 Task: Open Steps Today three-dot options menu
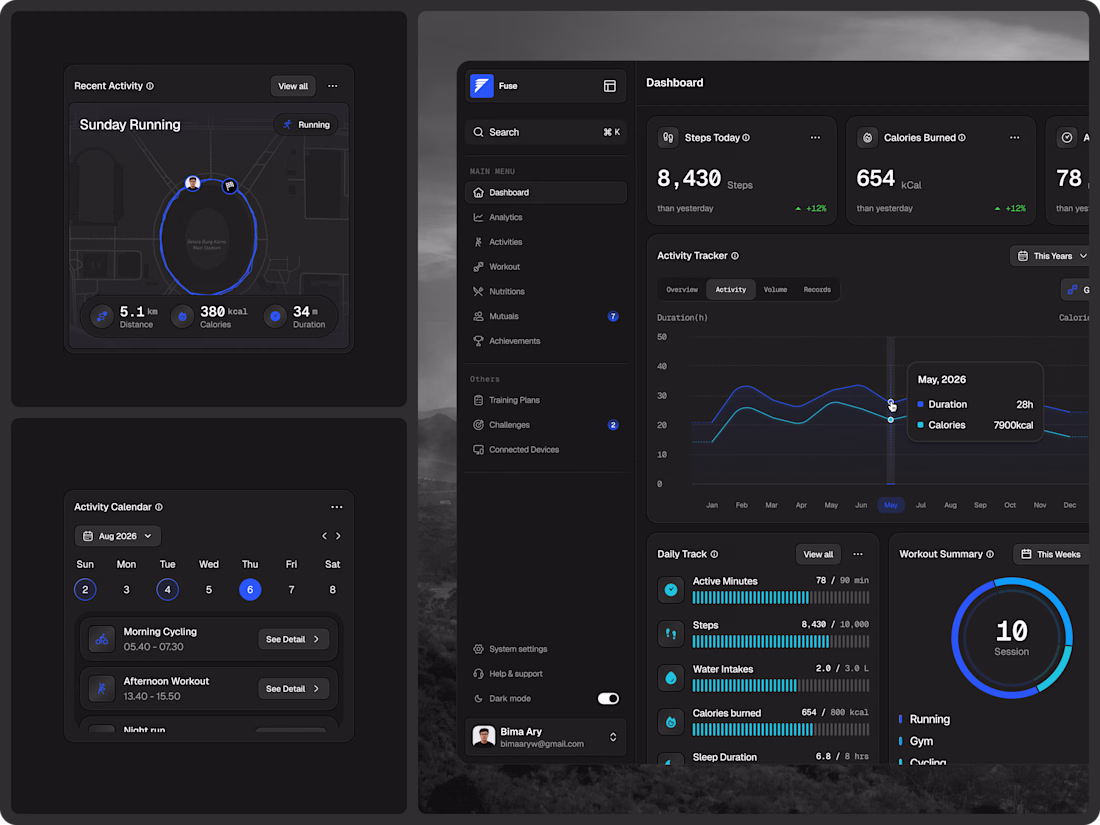click(x=815, y=138)
